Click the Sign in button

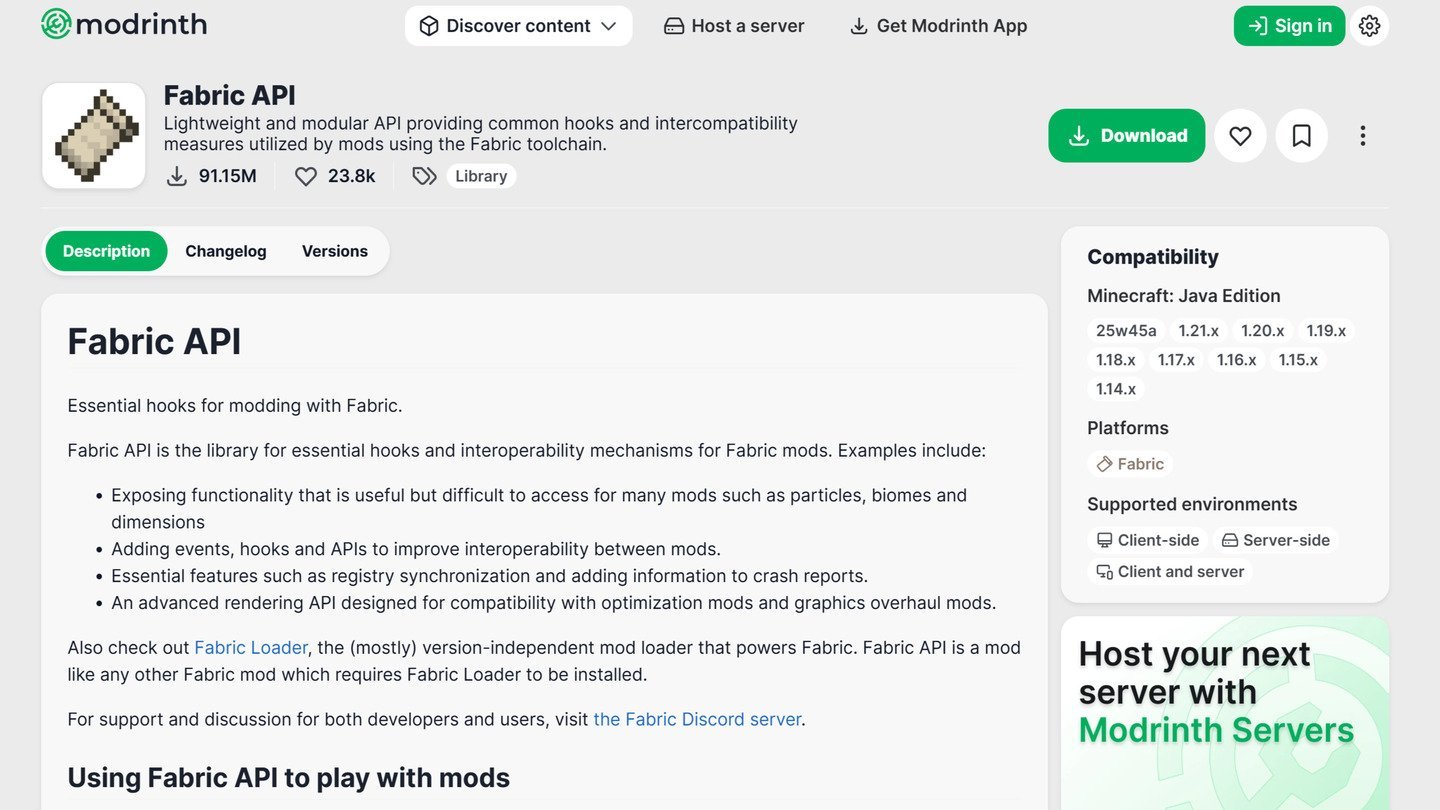tap(1289, 26)
